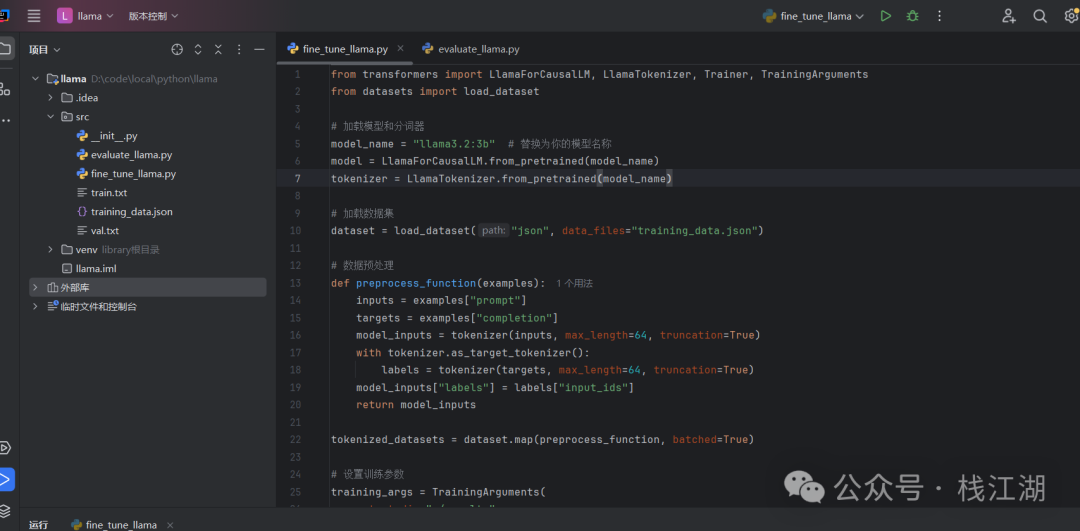The height and width of the screenshot is (531, 1080).
Task: Run fine_tune_llama with the green play icon
Action: tap(886, 16)
